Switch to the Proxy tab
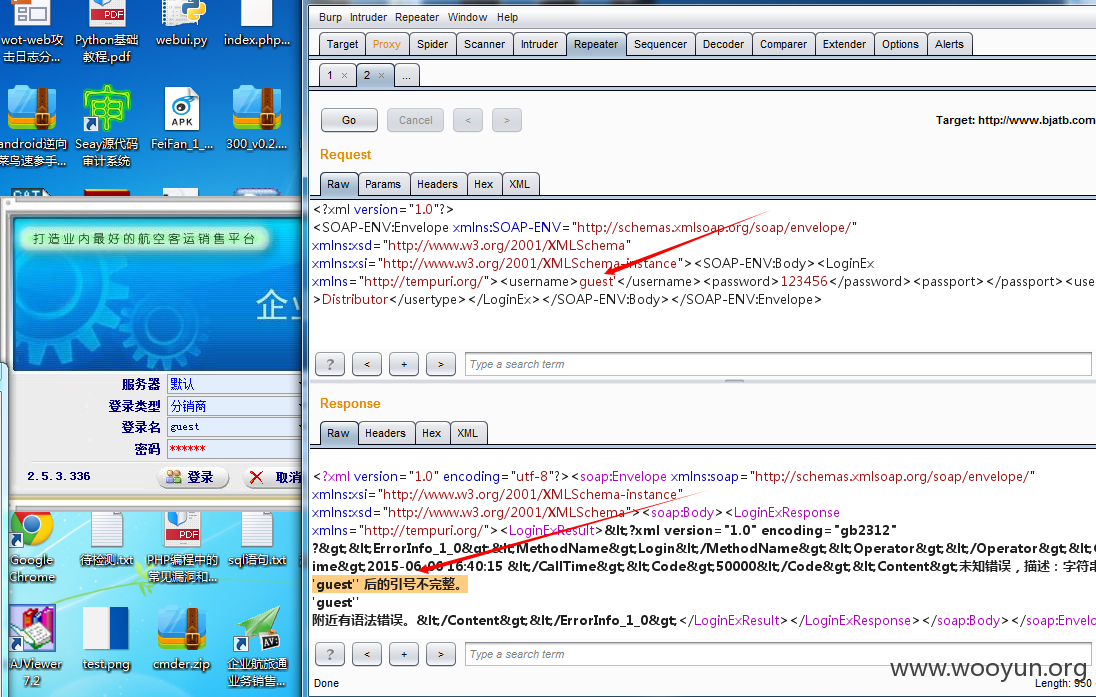Viewport: 1096px width, 697px height. tap(387, 44)
